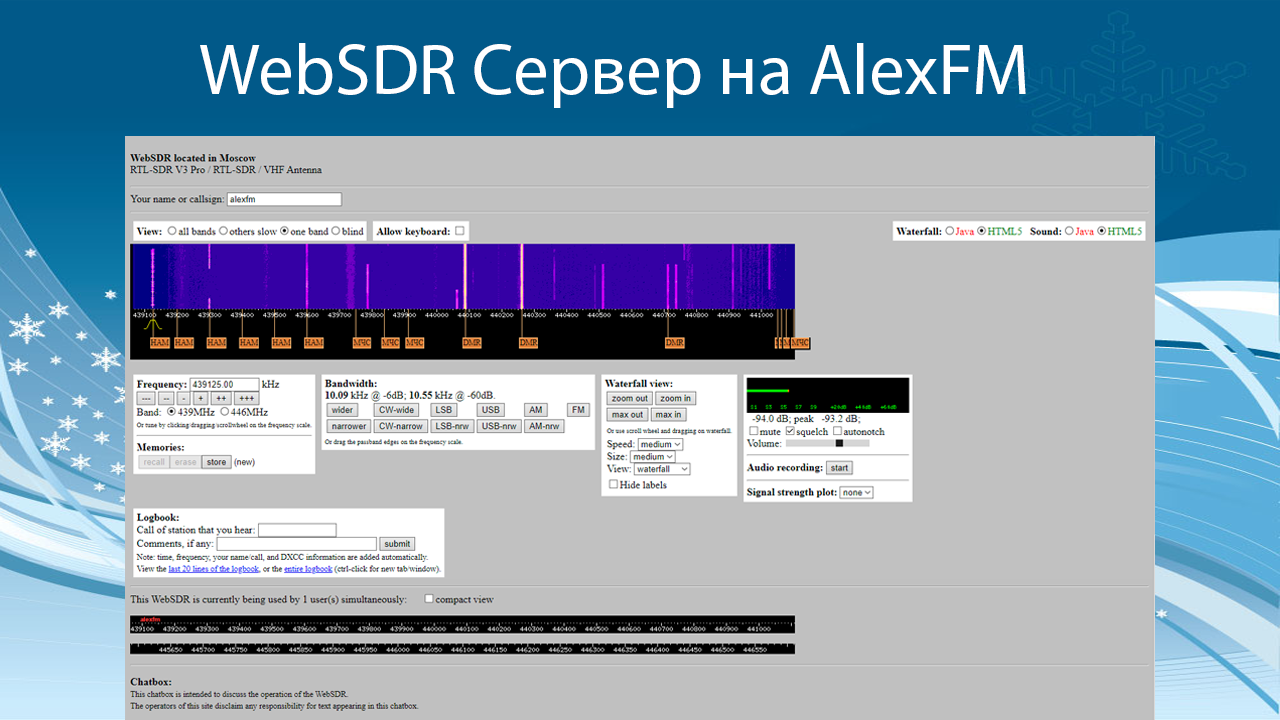Select the LSB-nrw mode
1280x720 pixels.
click(x=451, y=426)
